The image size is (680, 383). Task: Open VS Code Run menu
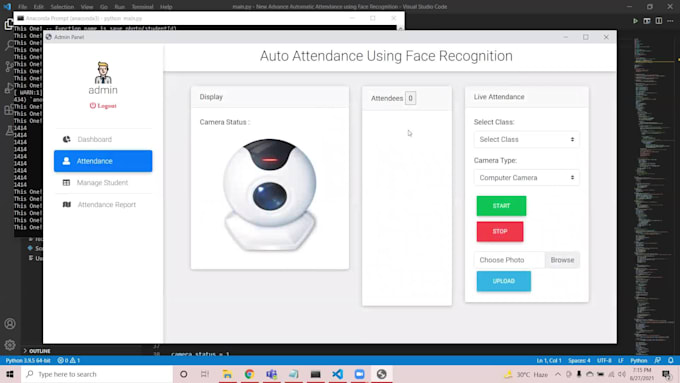point(120,7)
